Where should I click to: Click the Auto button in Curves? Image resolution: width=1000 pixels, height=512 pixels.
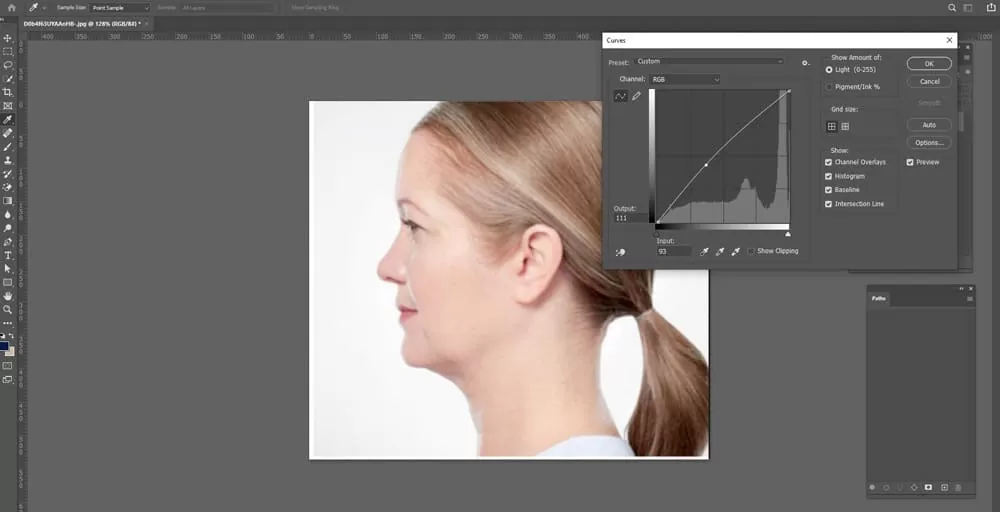point(929,125)
